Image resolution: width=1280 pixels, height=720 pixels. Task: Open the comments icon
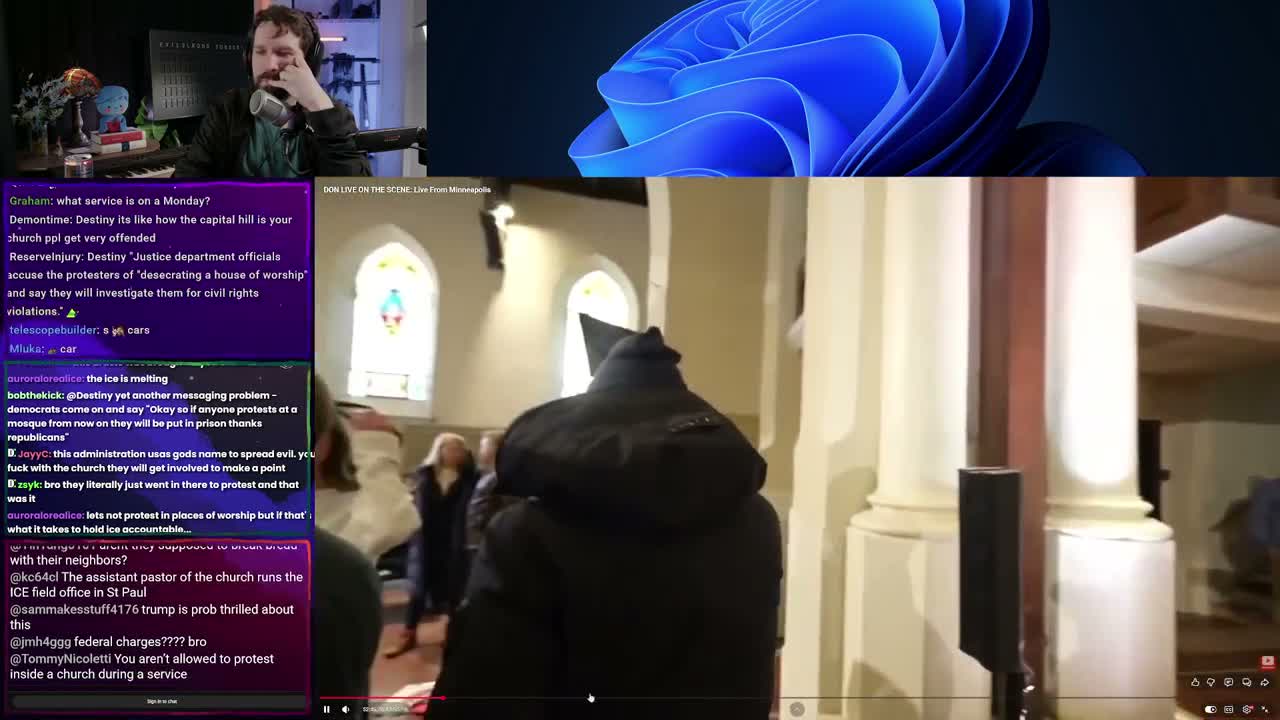coord(1246,682)
